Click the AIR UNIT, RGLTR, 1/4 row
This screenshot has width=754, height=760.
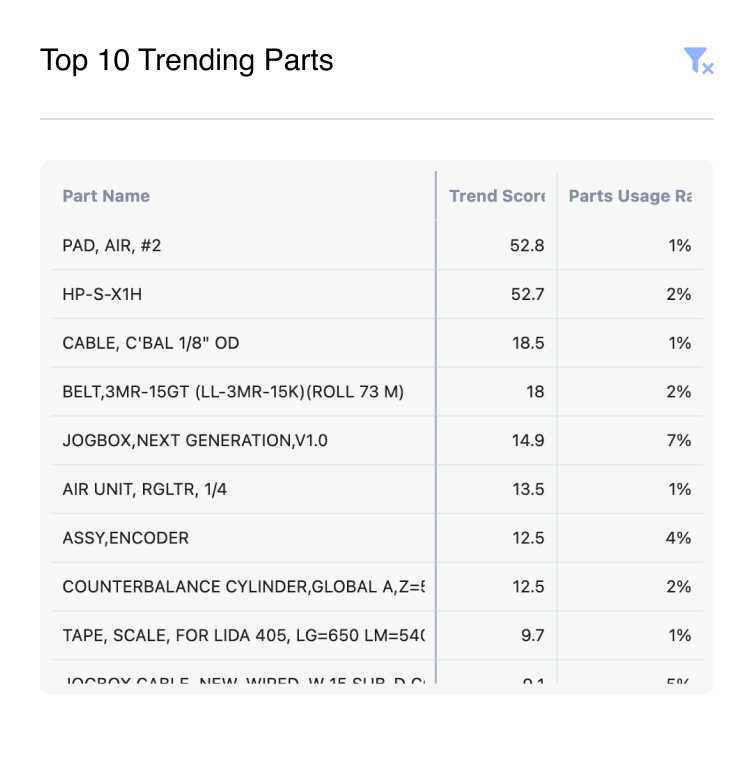tap(138, 489)
